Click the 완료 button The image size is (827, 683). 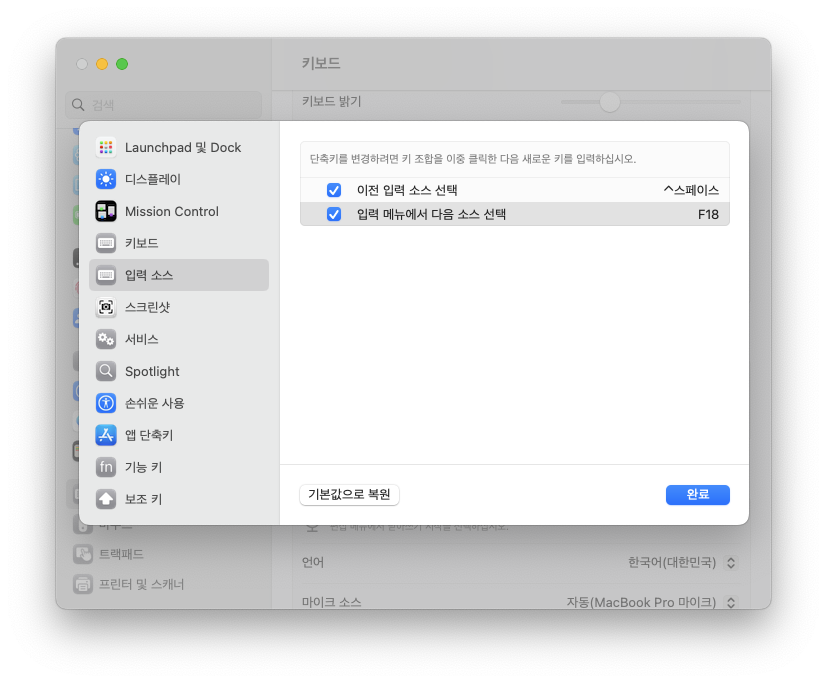coord(697,495)
